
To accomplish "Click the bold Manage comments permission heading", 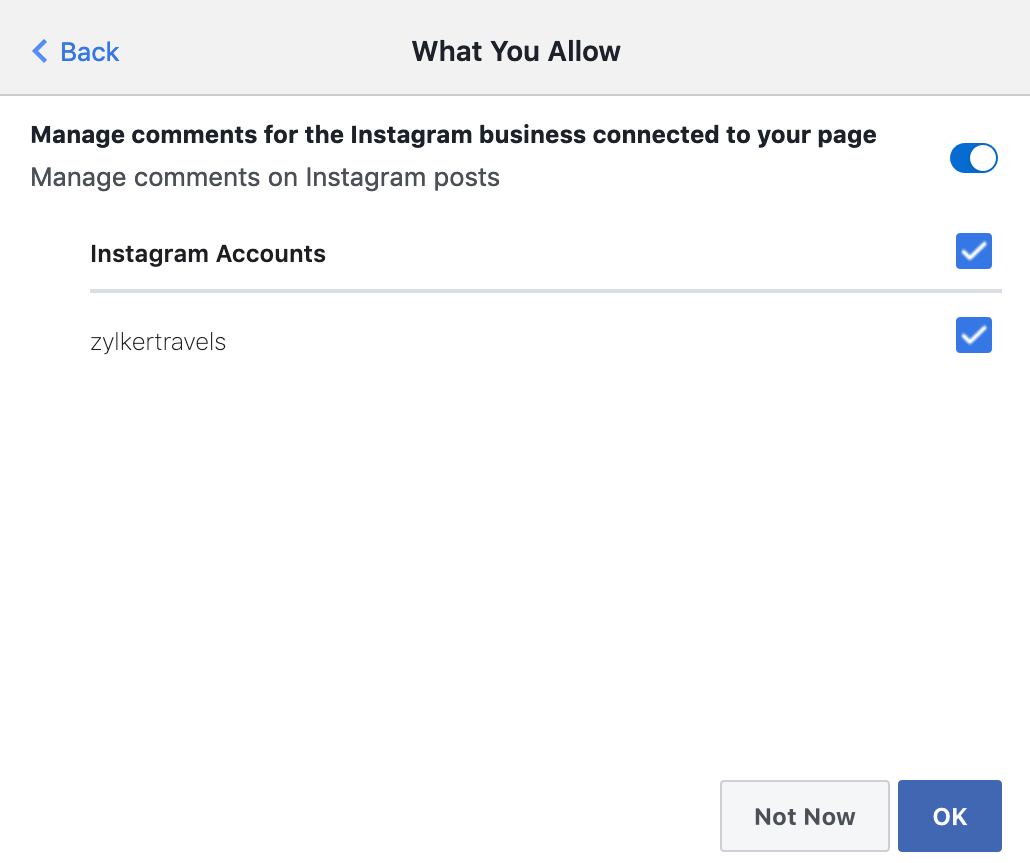I will tap(453, 135).
